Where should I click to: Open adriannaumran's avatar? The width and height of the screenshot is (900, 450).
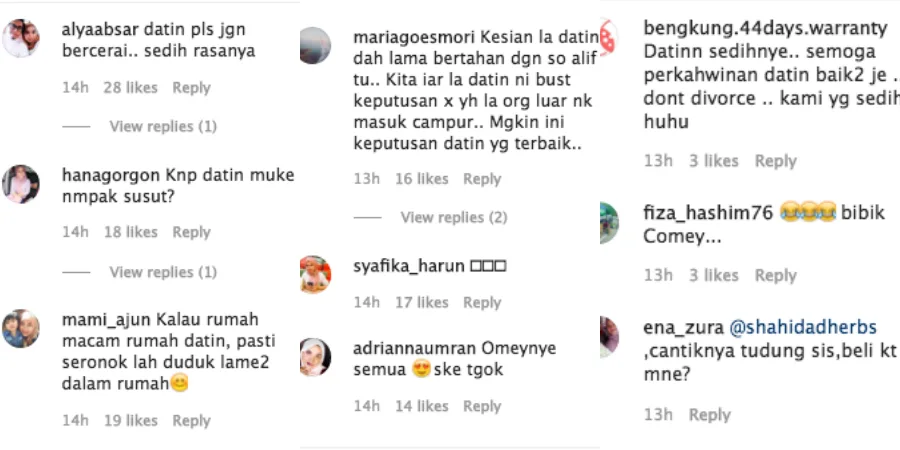click(x=315, y=357)
